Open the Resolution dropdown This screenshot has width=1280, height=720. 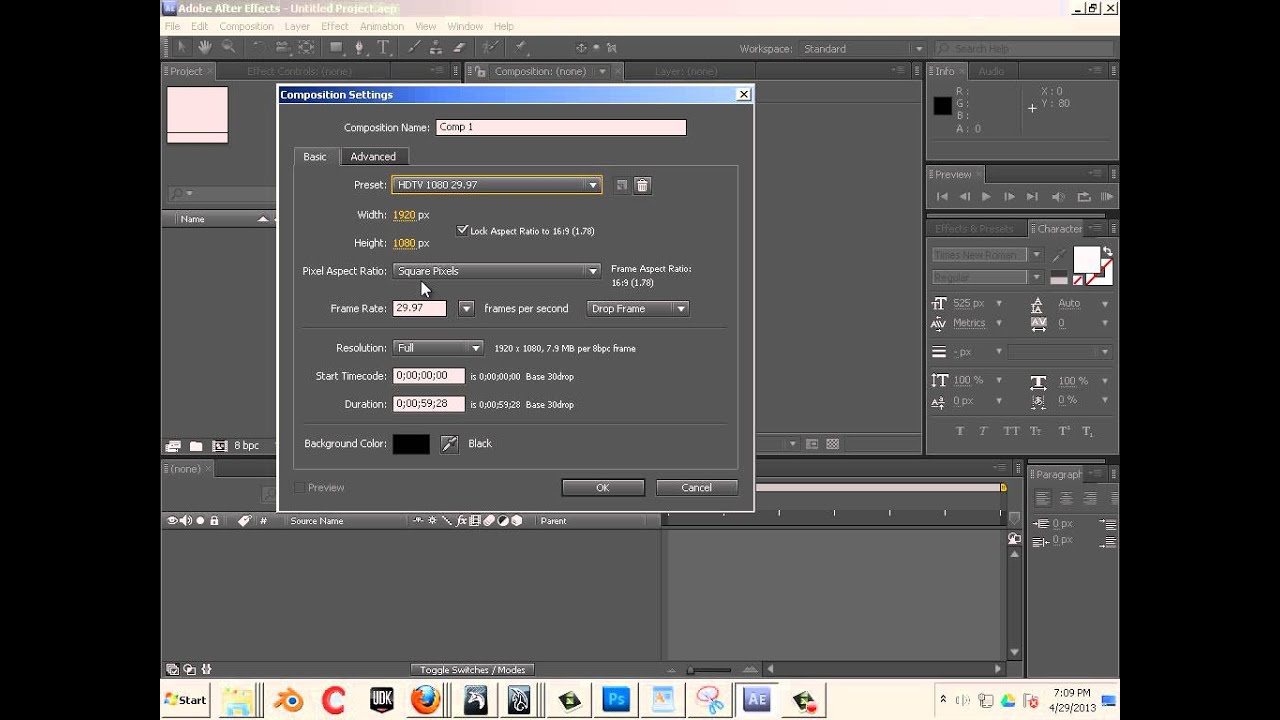click(439, 348)
